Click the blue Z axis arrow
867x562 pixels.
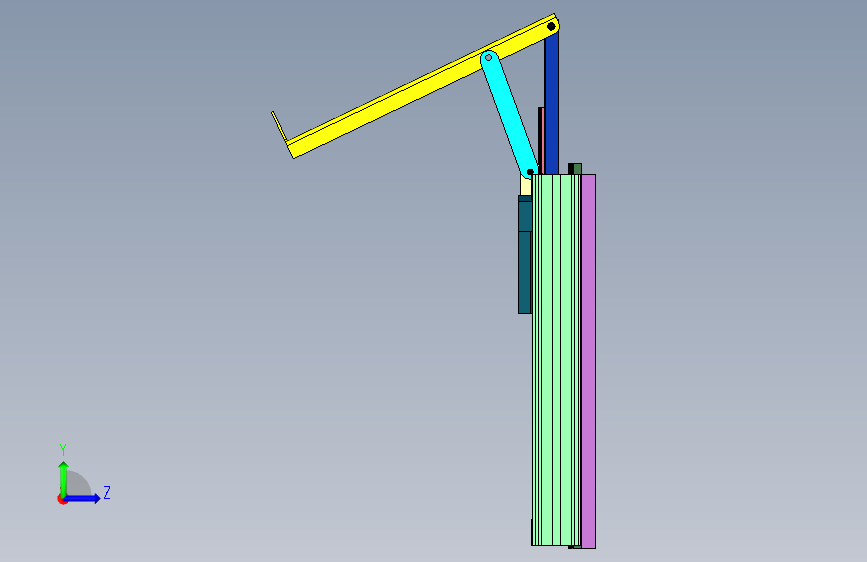coord(83,498)
